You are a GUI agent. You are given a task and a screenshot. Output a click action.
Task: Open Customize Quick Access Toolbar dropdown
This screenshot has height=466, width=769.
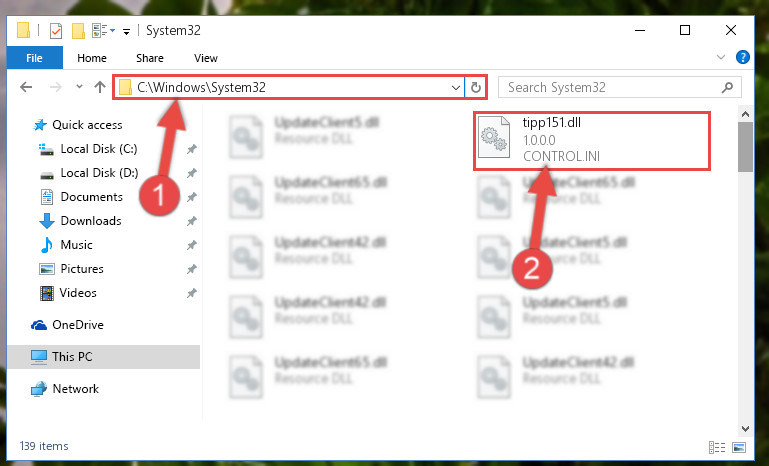click(x=126, y=32)
